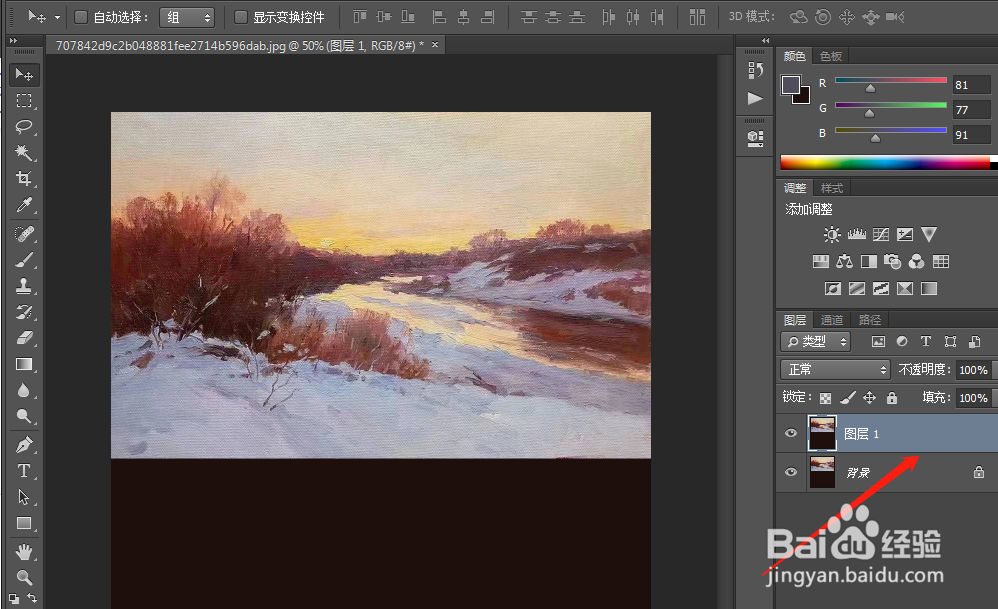Add a Channel Mixer adjustment

point(917,262)
